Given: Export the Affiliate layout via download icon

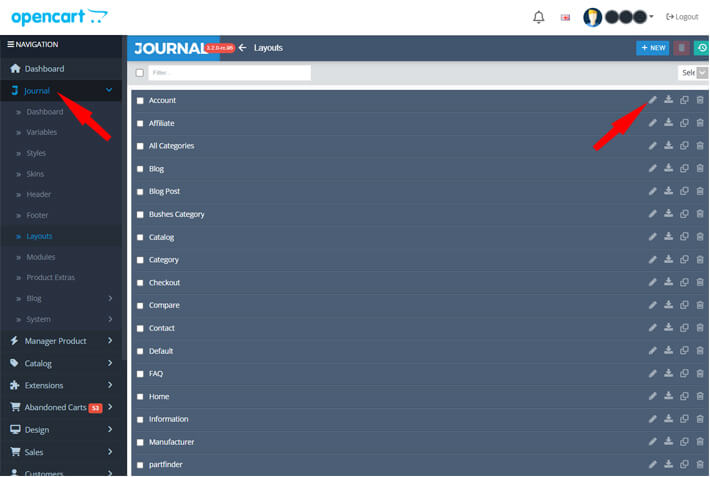Looking at the screenshot, I should point(668,123).
